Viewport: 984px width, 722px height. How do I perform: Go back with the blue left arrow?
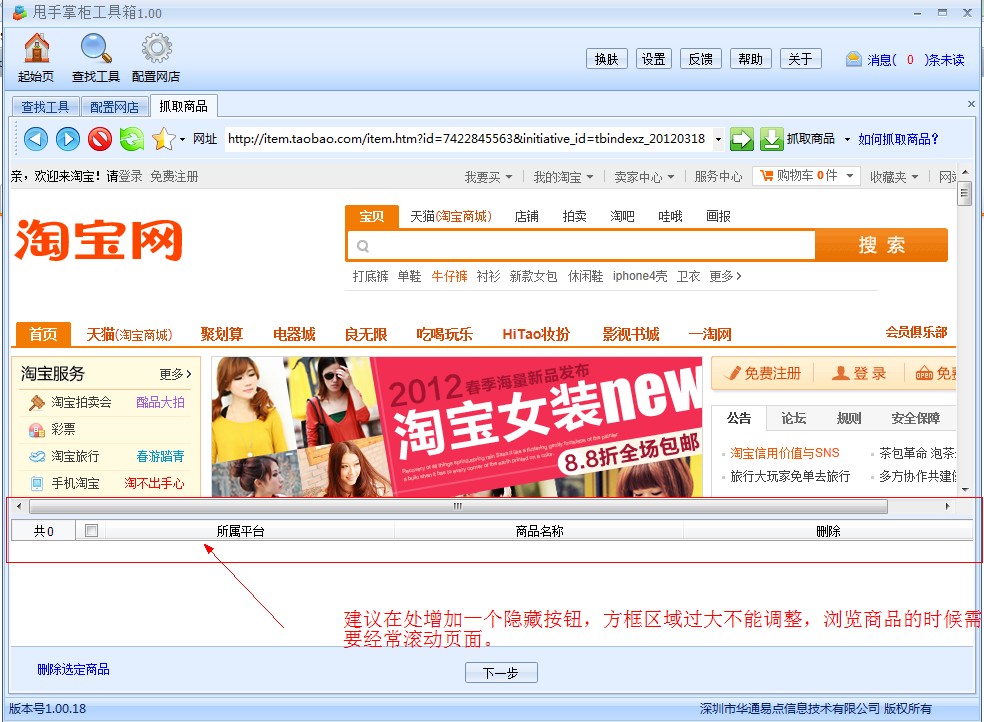tap(36, 139)
